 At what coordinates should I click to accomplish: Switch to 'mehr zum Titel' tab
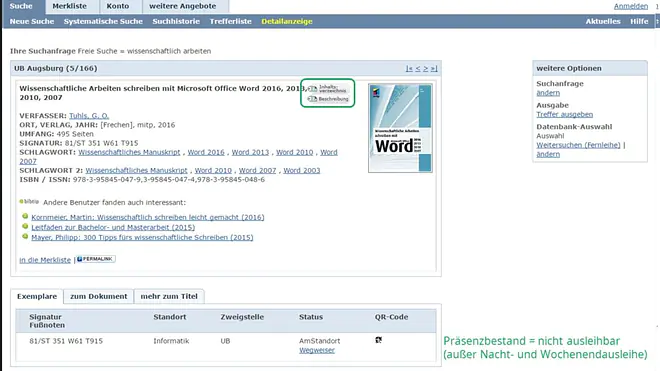click(x=169, y=296)
